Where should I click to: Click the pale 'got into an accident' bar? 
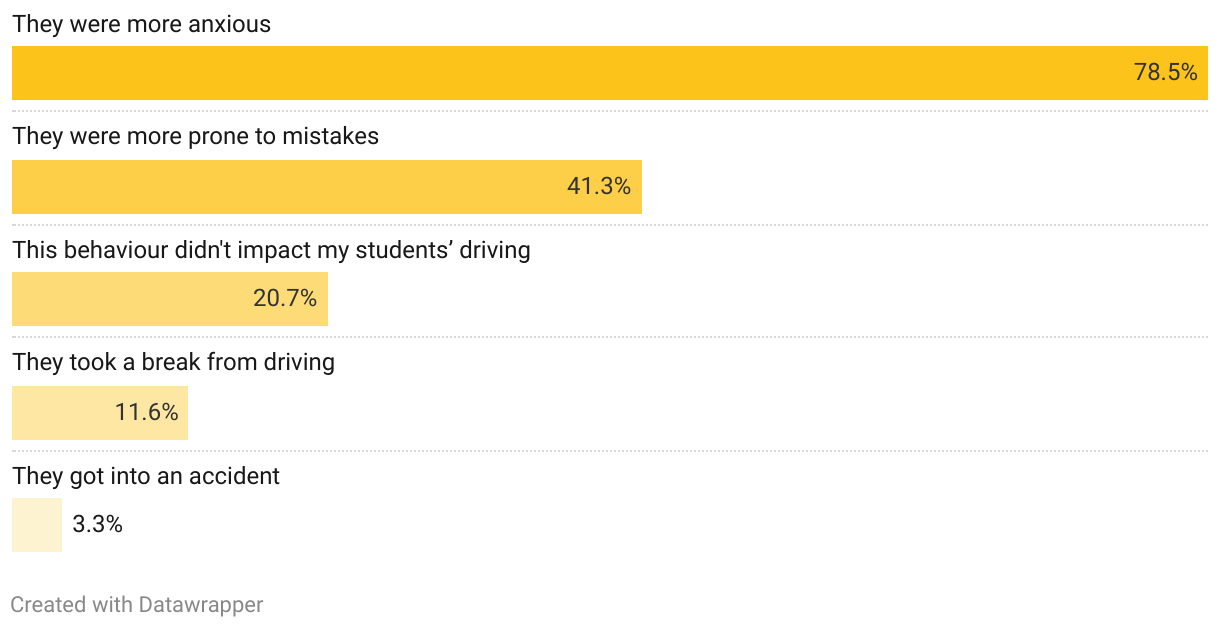(37, 525)
